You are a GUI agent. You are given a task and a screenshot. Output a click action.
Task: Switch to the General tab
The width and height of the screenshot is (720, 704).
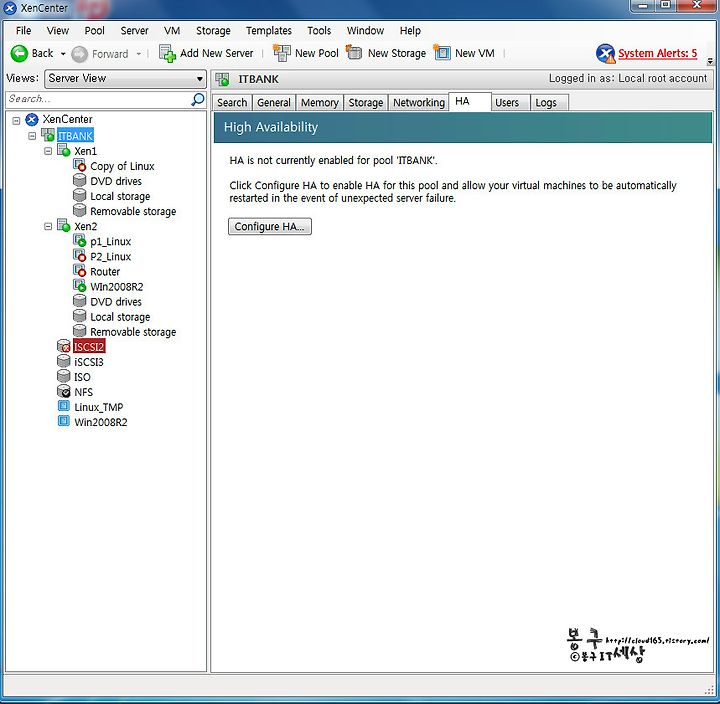click(x=274, y=102)
